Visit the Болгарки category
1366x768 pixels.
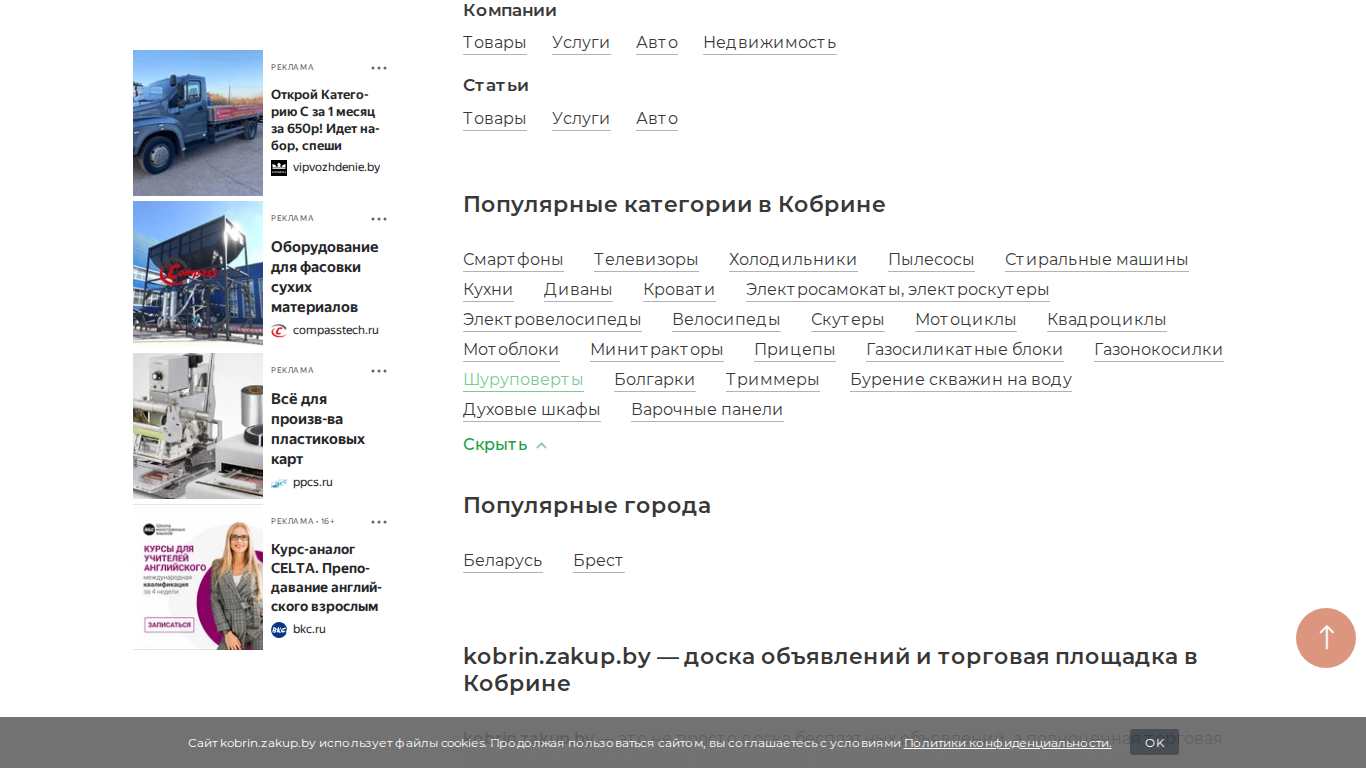point(655,380)
